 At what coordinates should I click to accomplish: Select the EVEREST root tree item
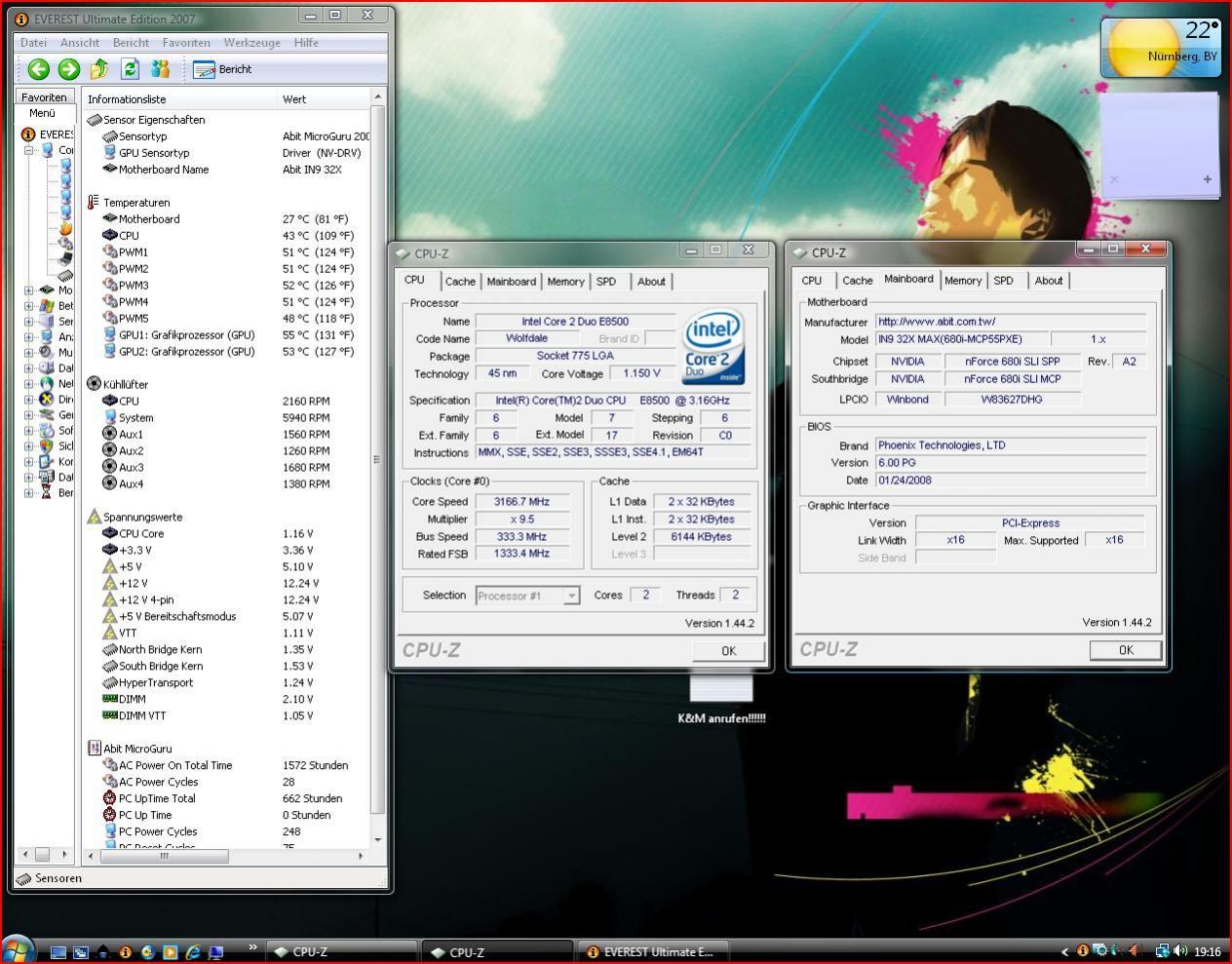click(48, 135)
